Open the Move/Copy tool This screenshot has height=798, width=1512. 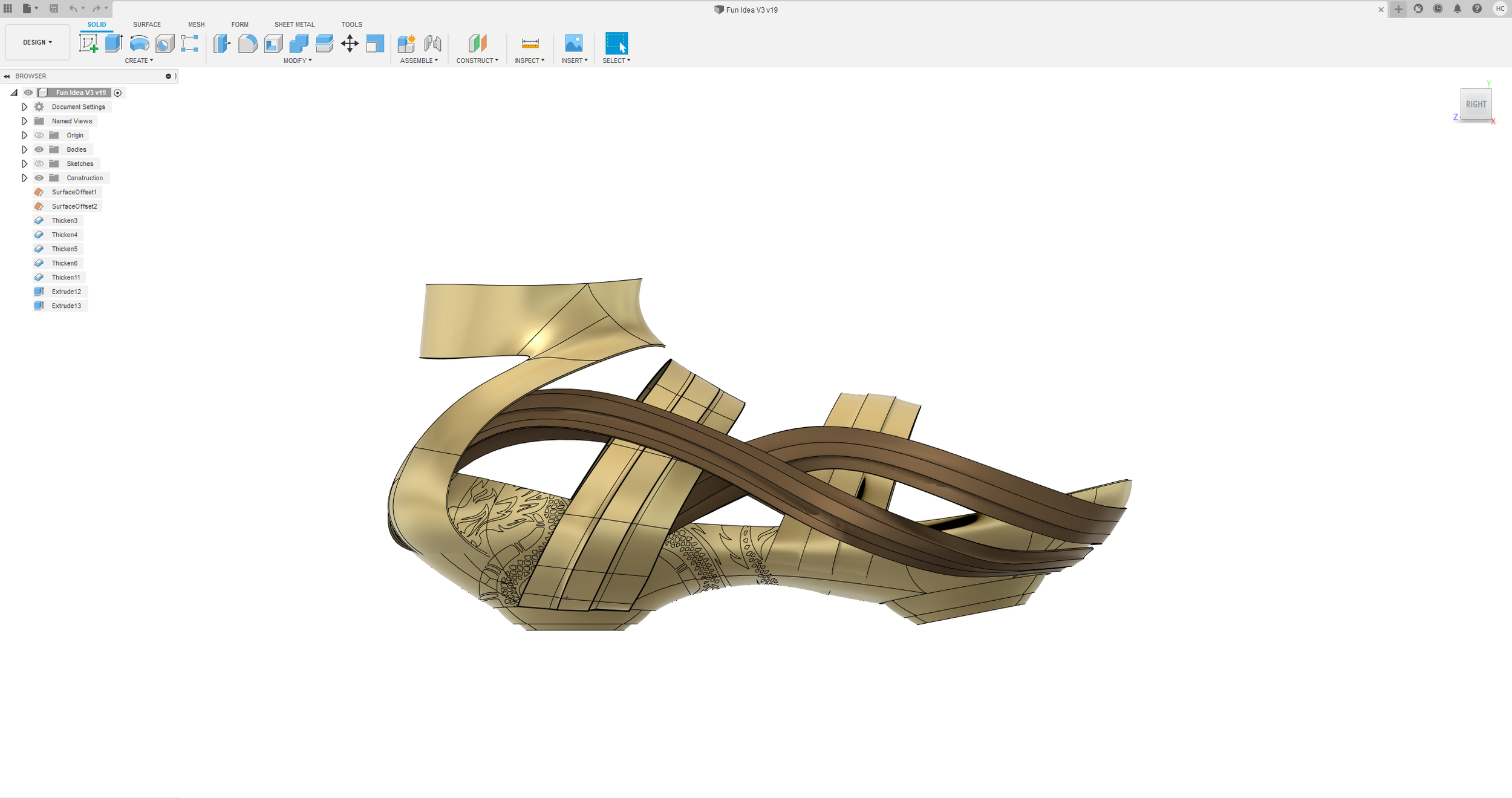tap(350, 44)
